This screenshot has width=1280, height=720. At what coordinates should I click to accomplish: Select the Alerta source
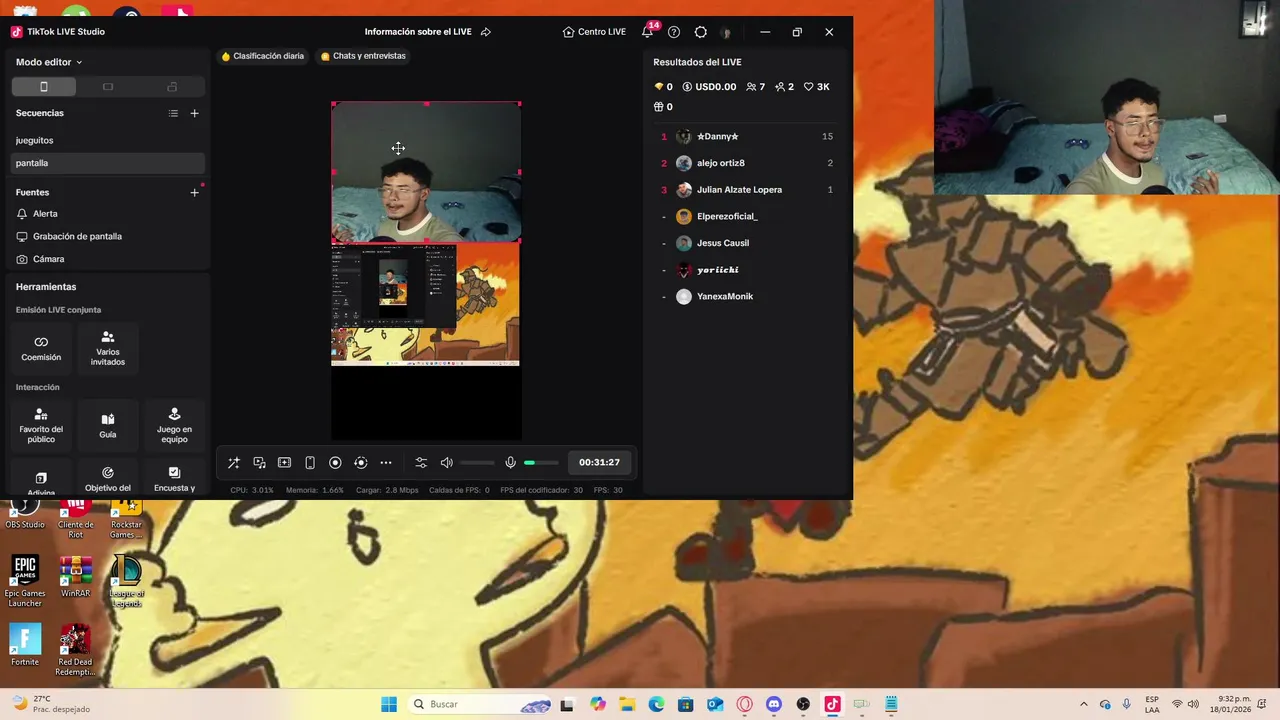coord(108,214)
